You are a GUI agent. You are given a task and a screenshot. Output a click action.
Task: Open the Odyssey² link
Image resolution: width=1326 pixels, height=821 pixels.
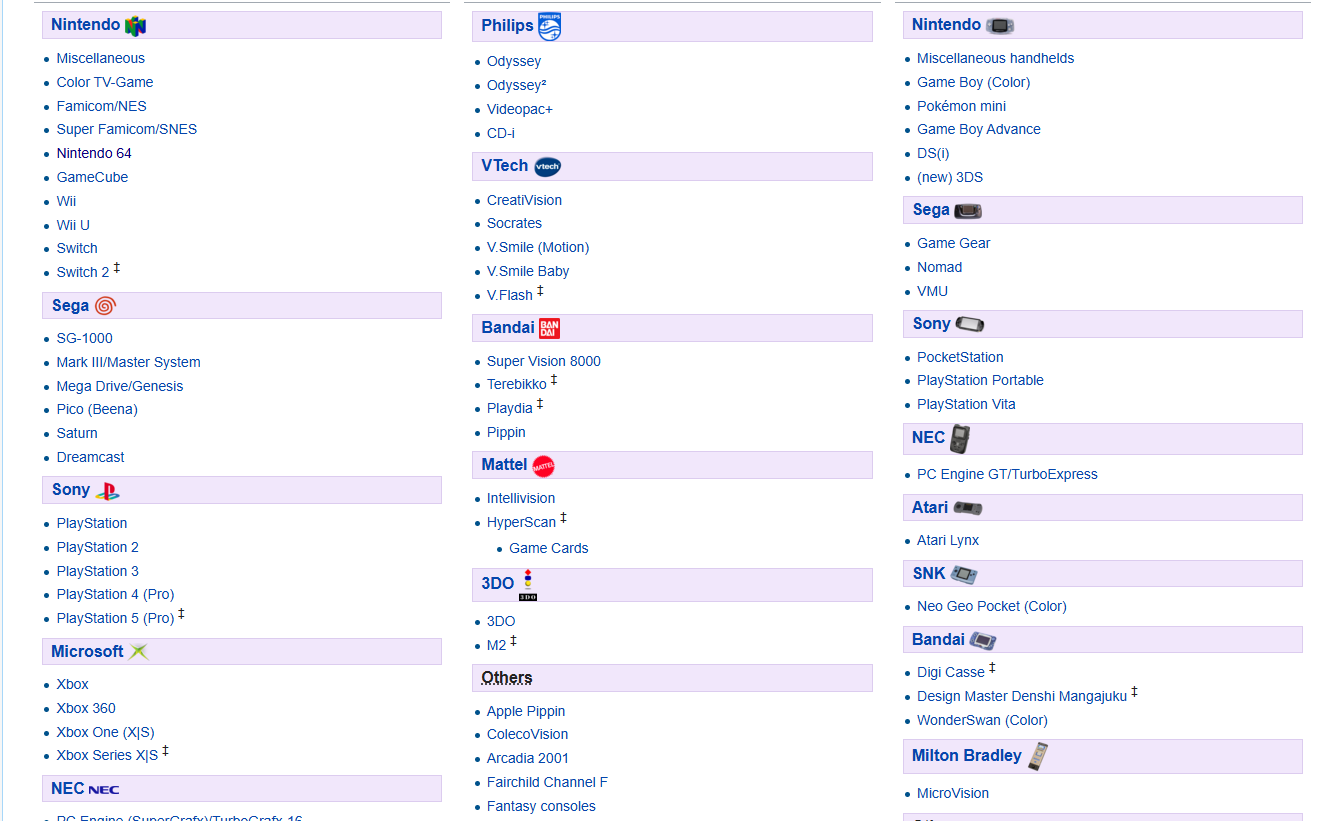pos(517,85)
